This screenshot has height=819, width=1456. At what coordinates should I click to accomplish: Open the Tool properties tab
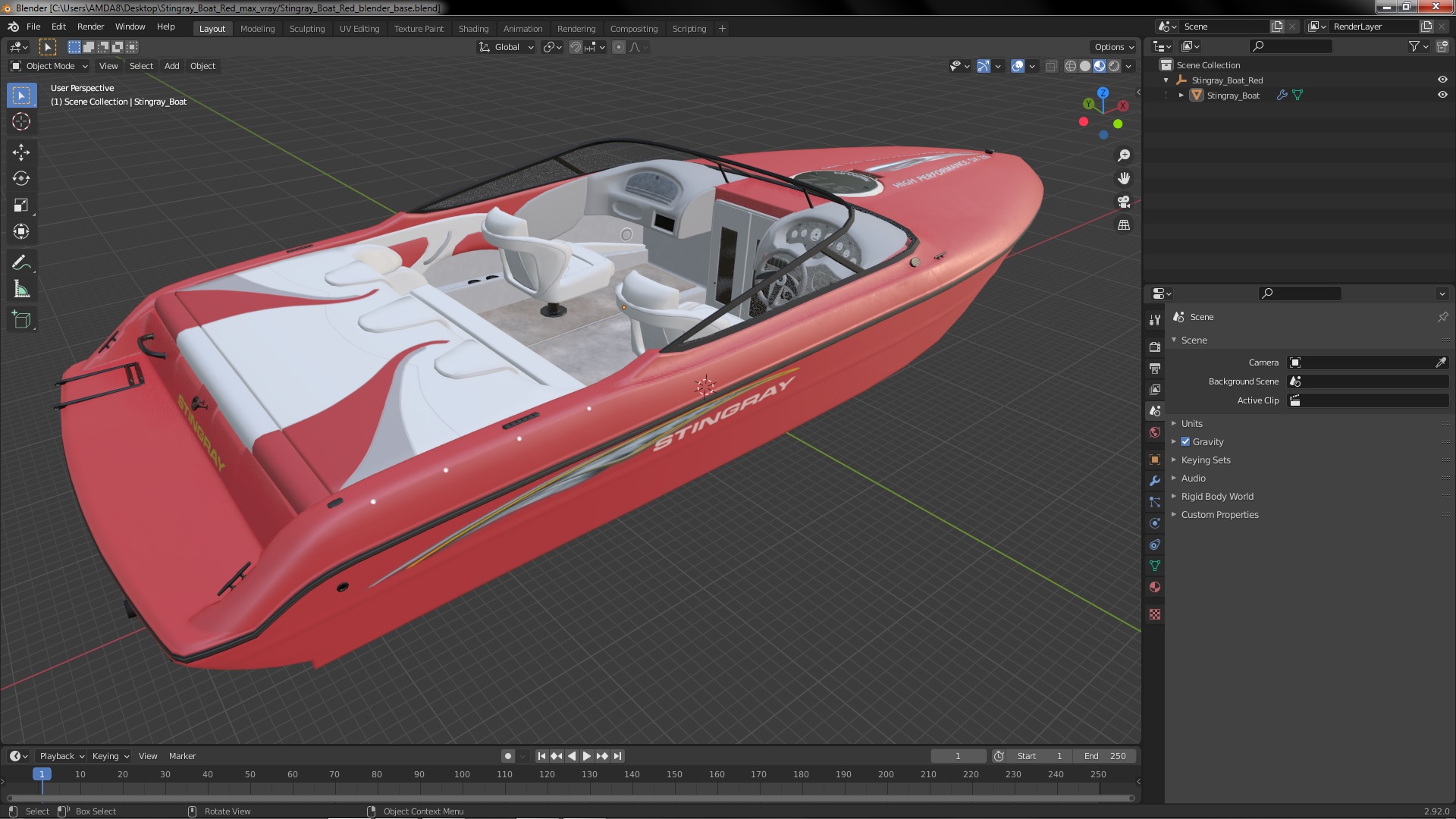1155,320
